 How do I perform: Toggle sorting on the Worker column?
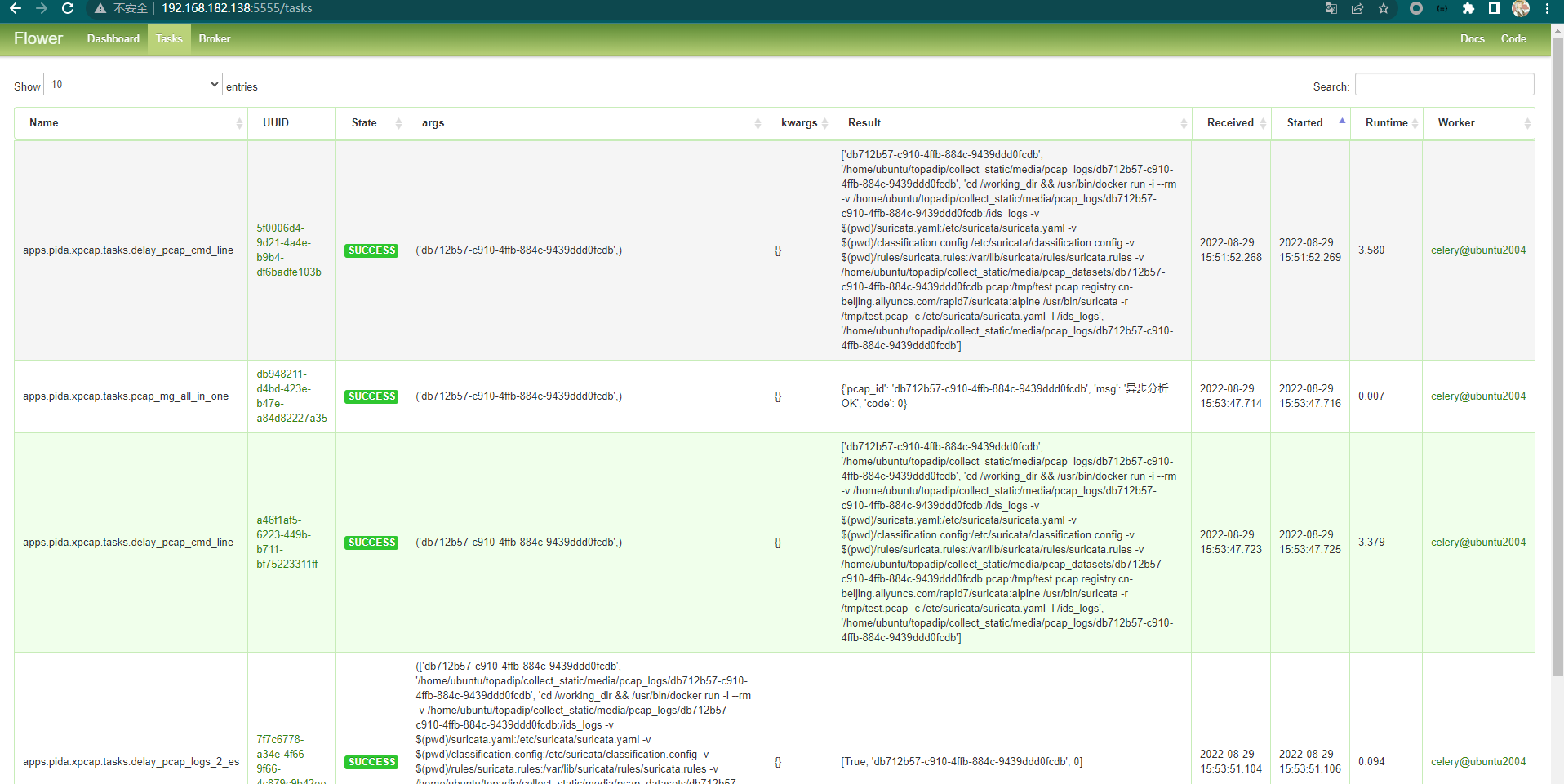[1457, 122]
